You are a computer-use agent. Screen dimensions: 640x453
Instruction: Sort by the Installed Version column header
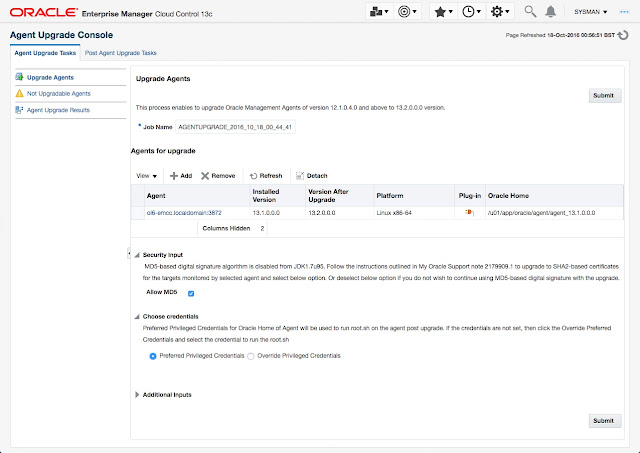(278, 195)
